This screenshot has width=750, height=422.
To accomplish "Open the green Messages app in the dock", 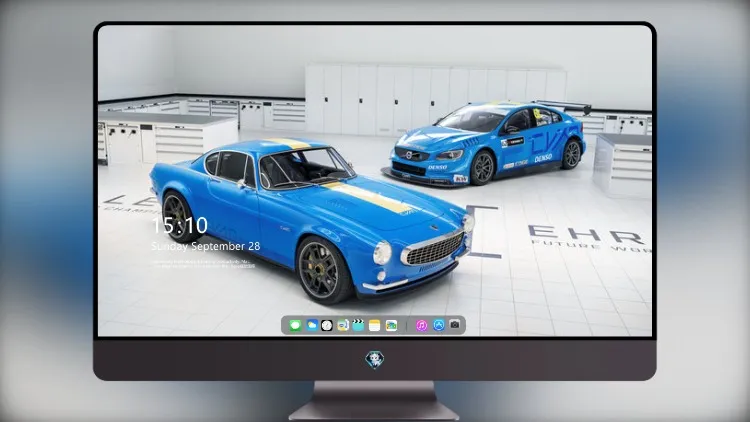I will tap(295, 325).
